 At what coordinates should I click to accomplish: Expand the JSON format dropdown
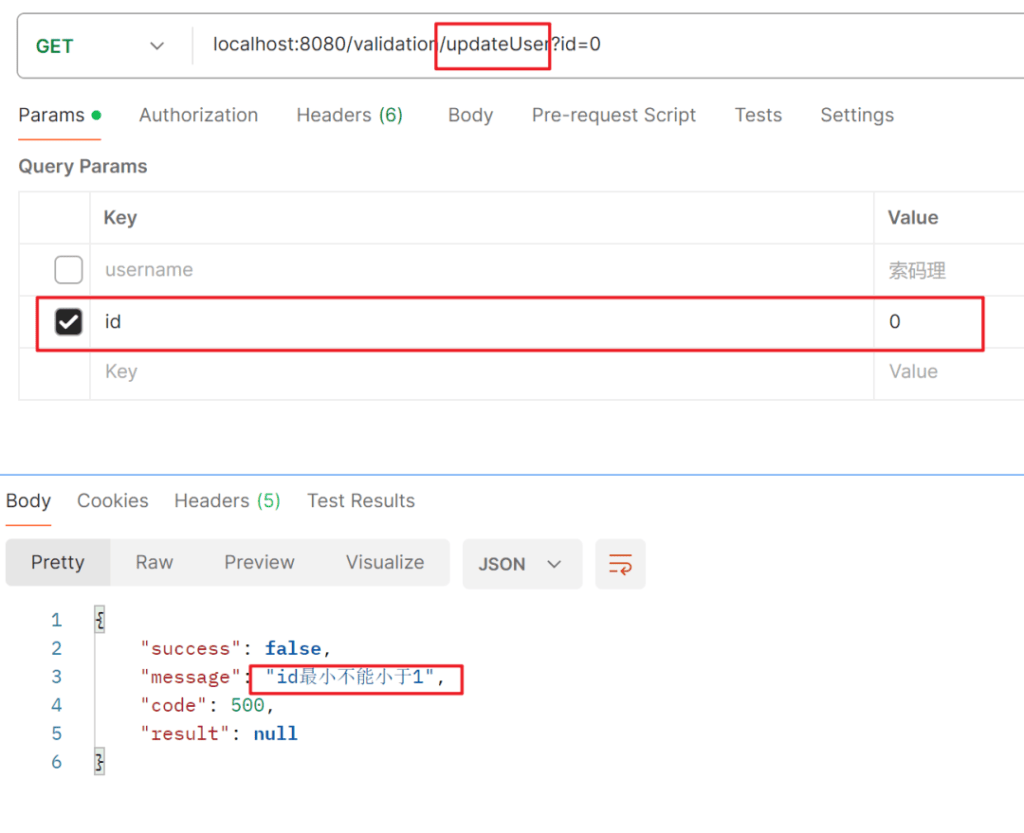point(520,564)
